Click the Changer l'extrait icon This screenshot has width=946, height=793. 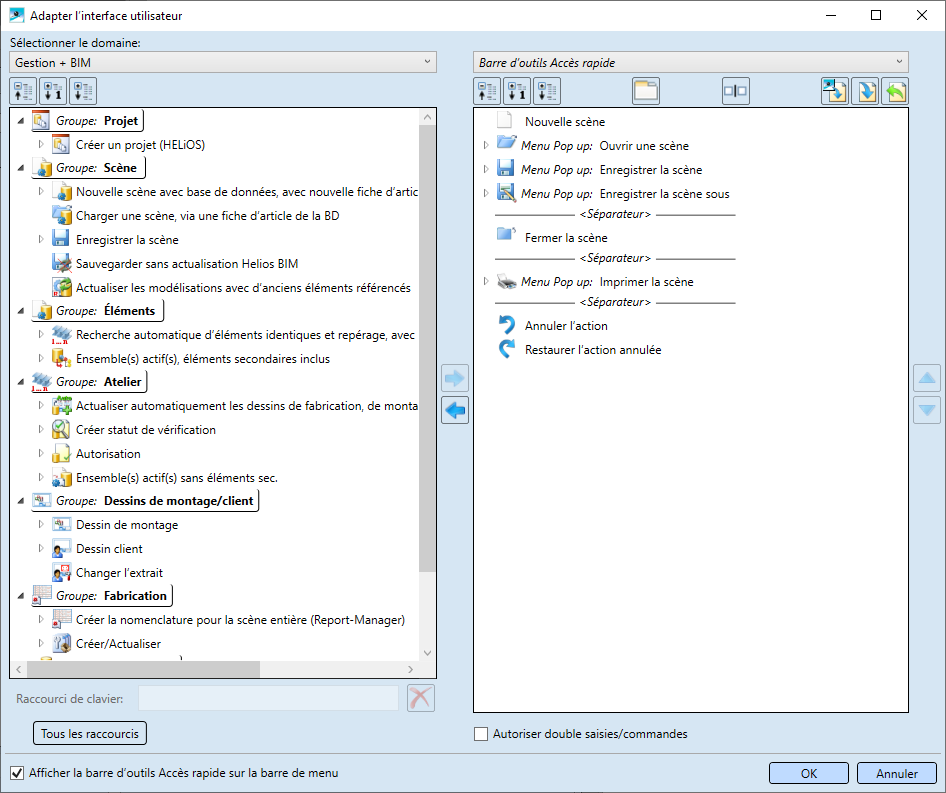coord(62,572)
